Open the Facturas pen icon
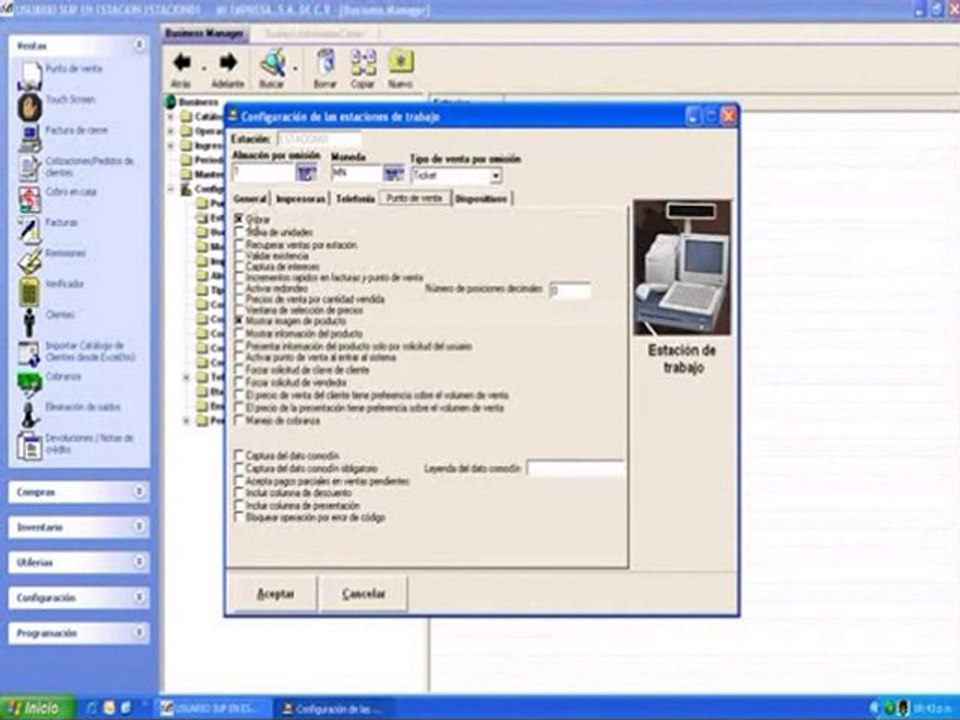960x720 pixels. [x=29, y=230]
